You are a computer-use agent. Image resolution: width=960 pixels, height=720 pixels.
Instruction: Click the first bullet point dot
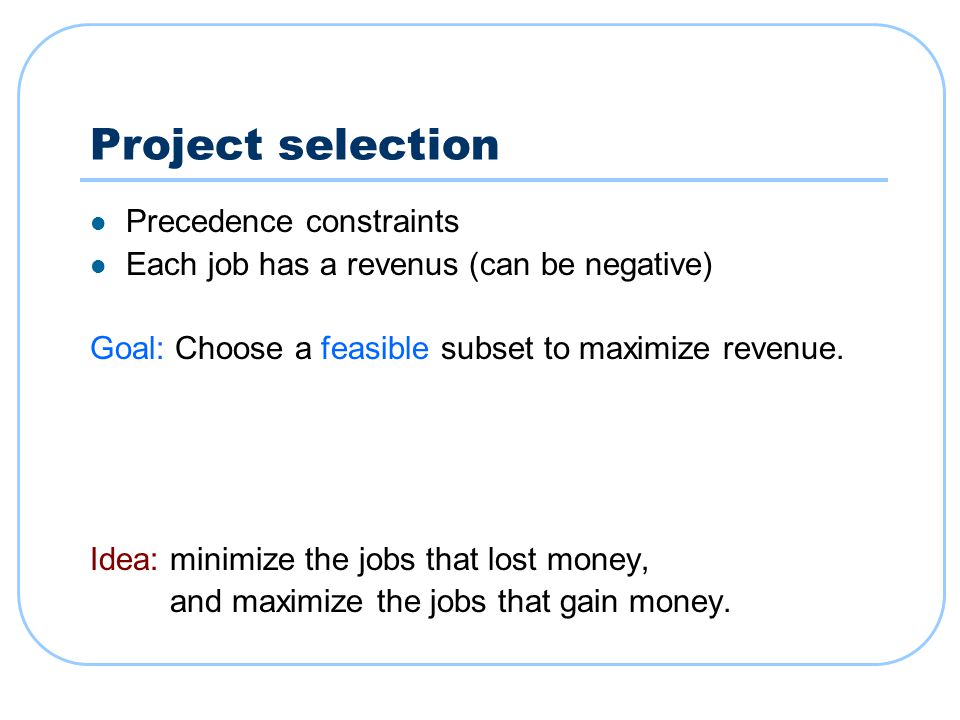point(98,223)
